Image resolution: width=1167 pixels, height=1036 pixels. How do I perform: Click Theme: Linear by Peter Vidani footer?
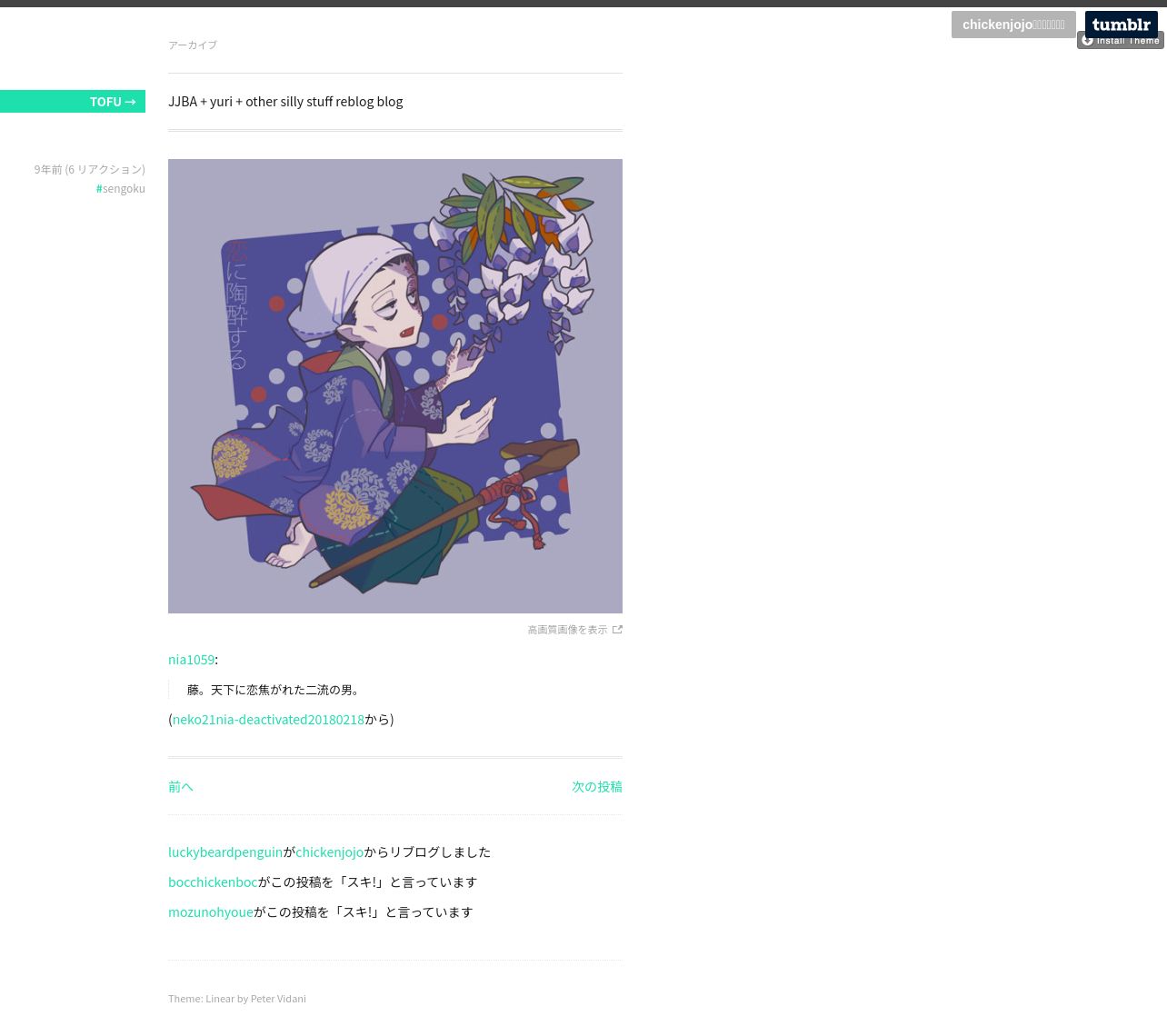click(237, 999)
